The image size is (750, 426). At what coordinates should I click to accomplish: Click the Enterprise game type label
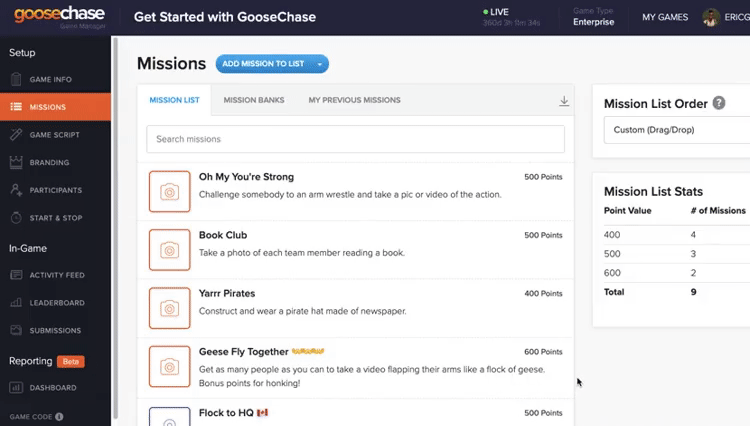pyautogui.click(x=594, y=22)
